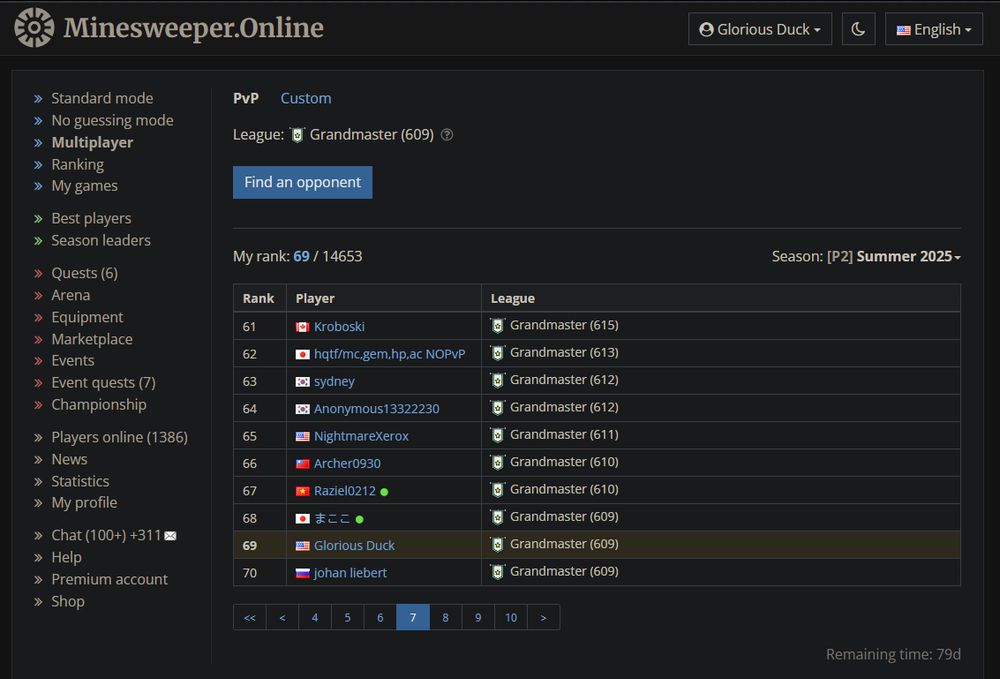Open No guessing mode in sidebar
The width and height of the screenshot is (1000, 679).
[112, 120]
